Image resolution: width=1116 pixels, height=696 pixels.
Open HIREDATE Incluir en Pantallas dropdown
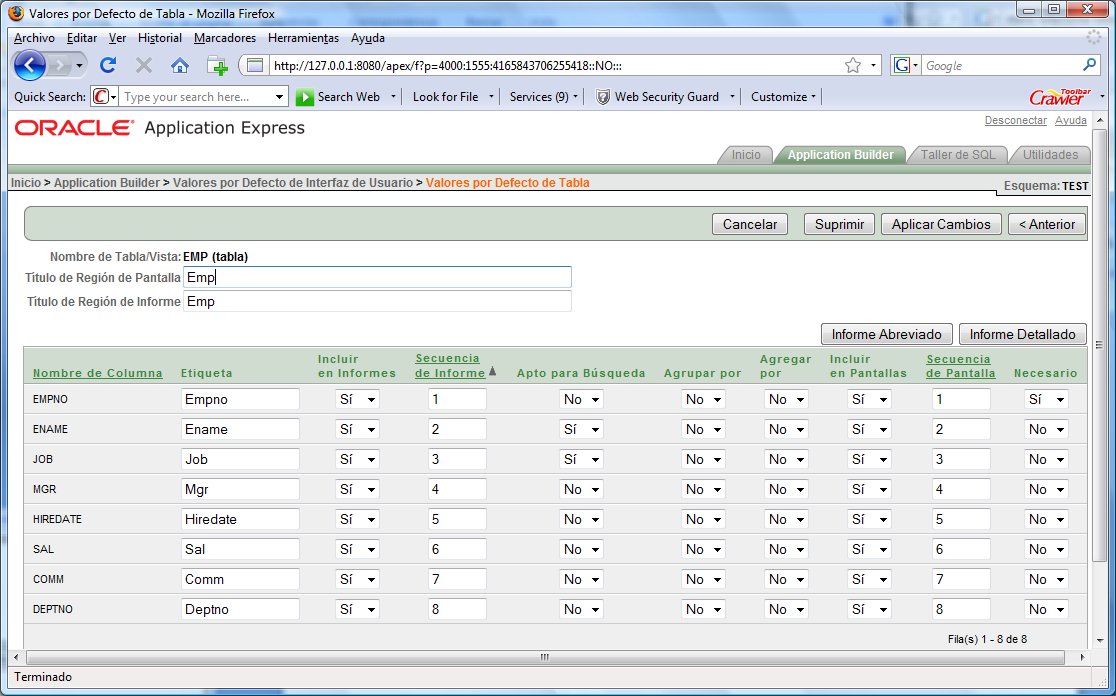(869, 519)
